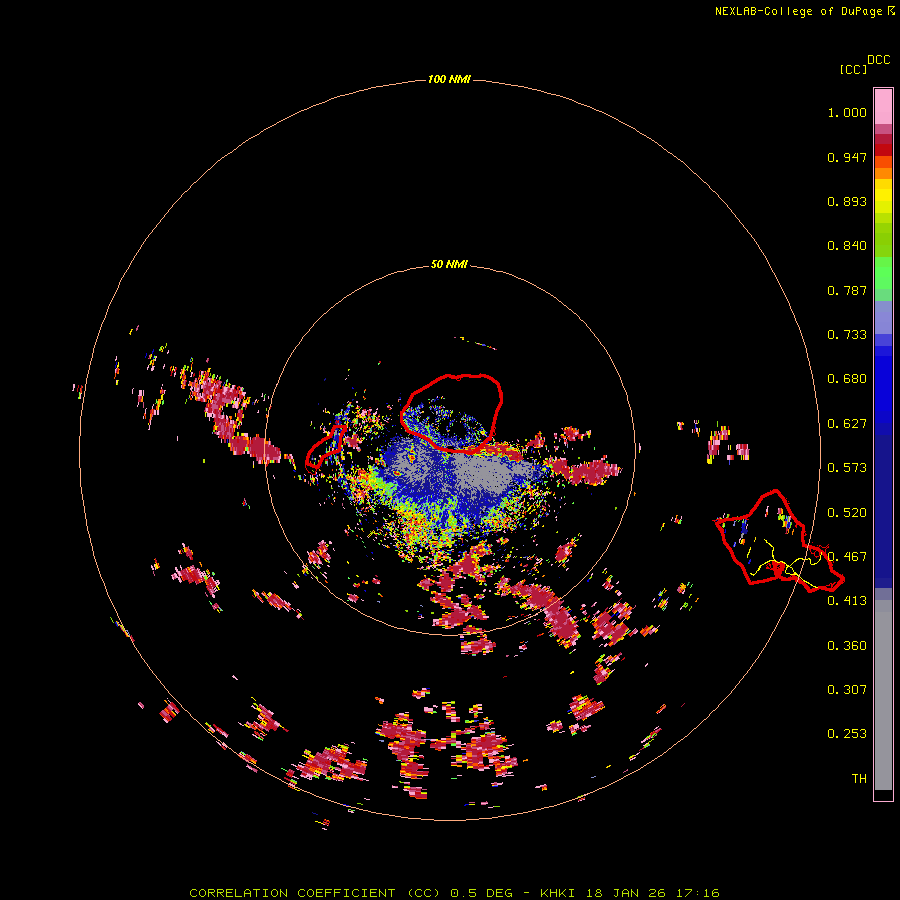
Task: Click the 0.627 legend value
Action: pyautogui.click(x=847, y=424)
